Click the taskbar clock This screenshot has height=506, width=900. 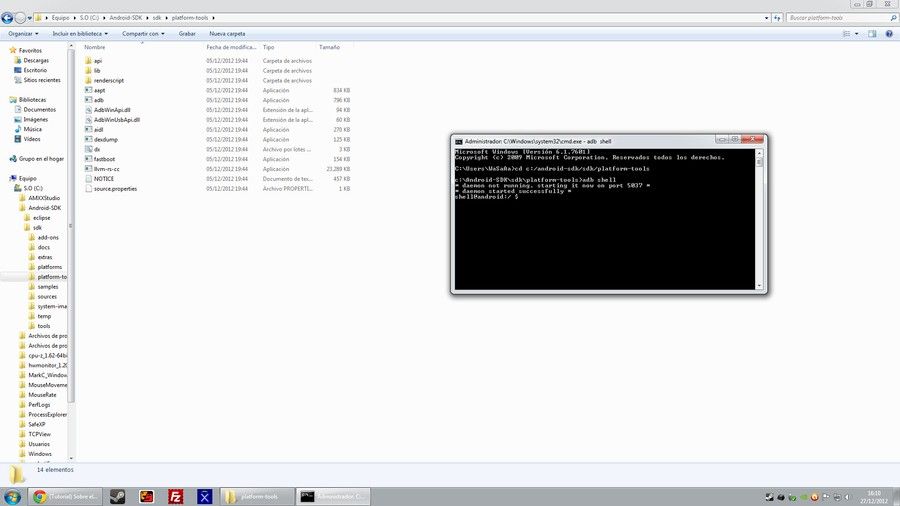pyautogui.click(x=874, y=497)
